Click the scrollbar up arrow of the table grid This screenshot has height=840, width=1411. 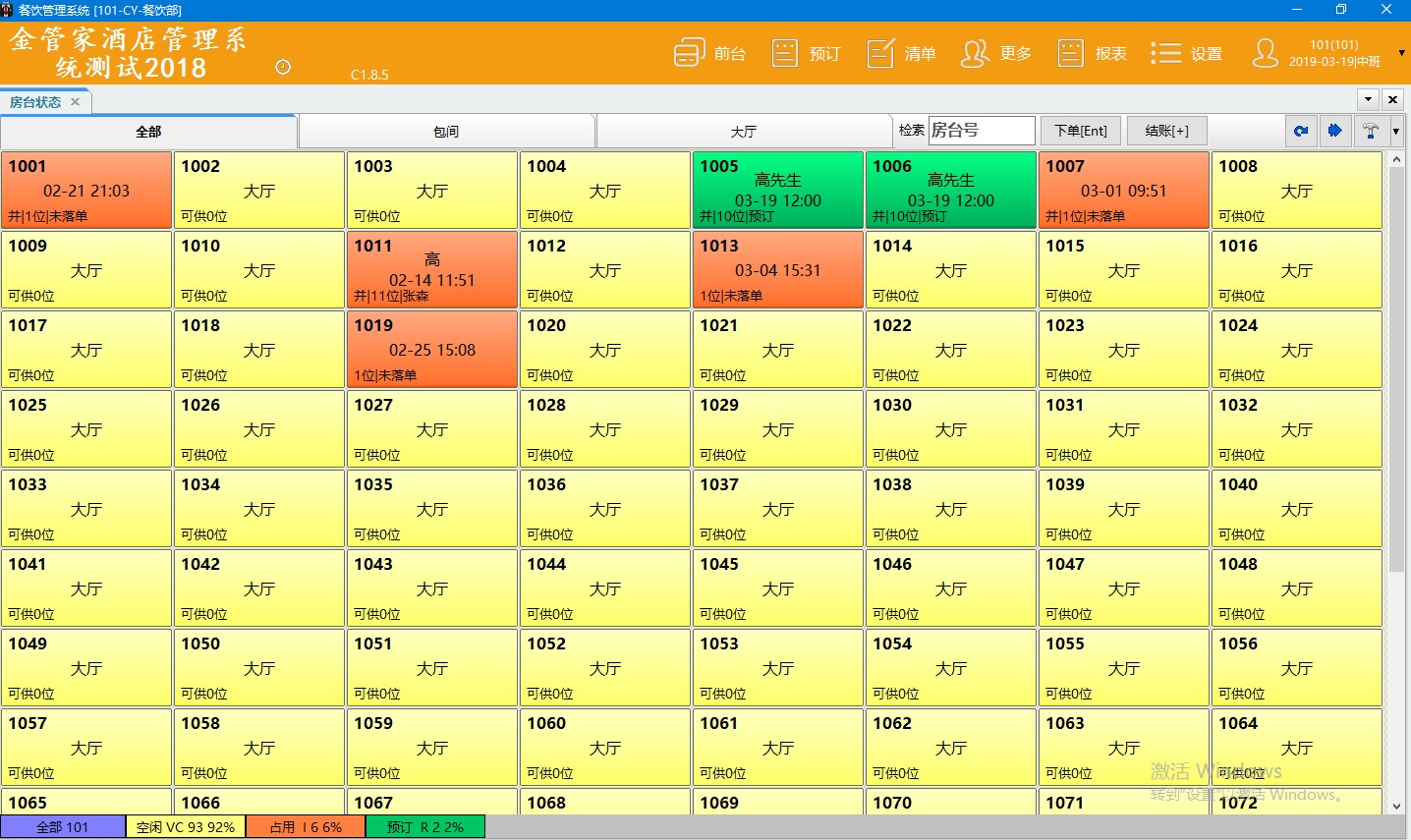pos(1396,159)
